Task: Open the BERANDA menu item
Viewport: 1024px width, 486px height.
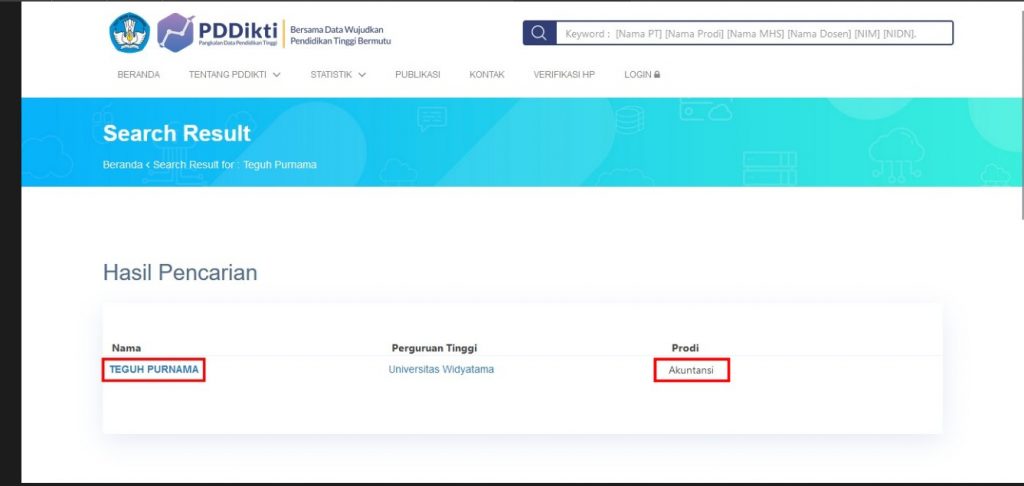Action: click(138, 74)
